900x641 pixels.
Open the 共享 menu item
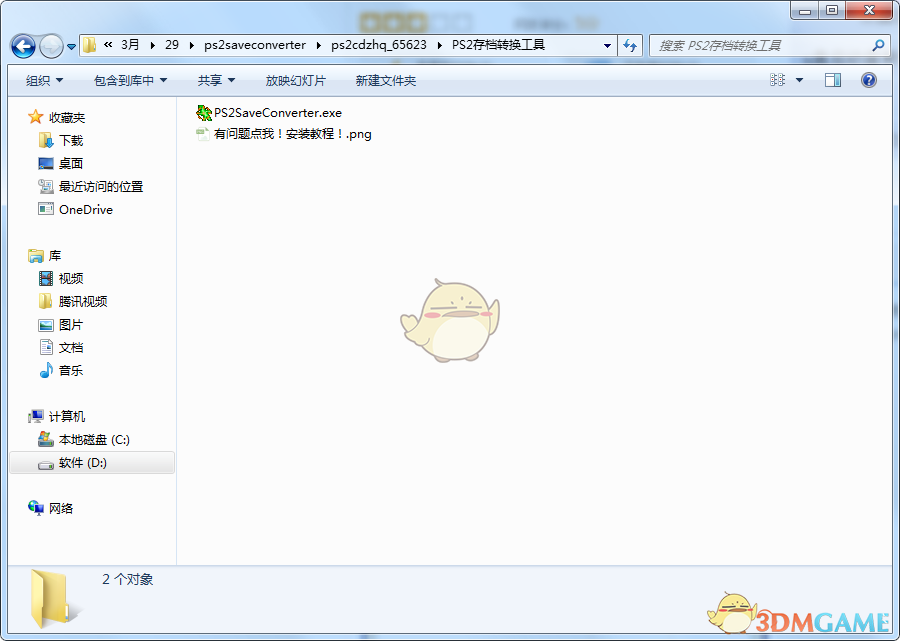pyautogui.click(x=213, y=80)
